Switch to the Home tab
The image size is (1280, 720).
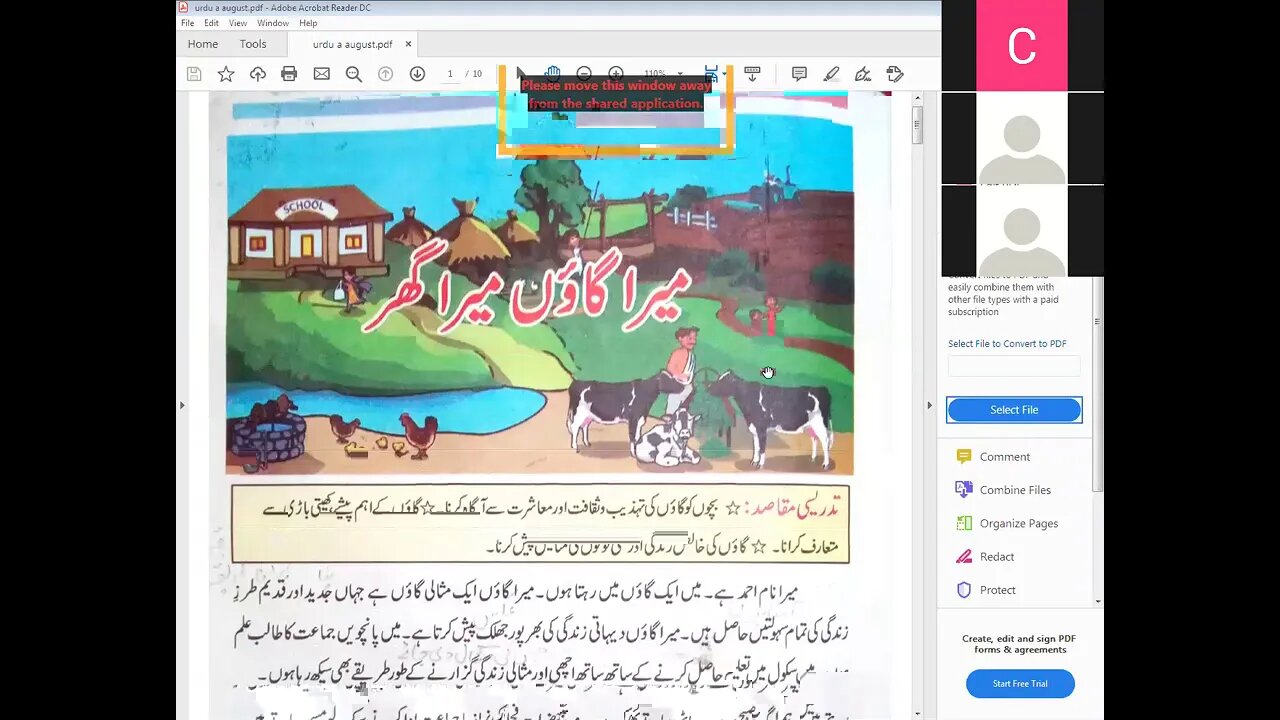(x=202, y=44)
